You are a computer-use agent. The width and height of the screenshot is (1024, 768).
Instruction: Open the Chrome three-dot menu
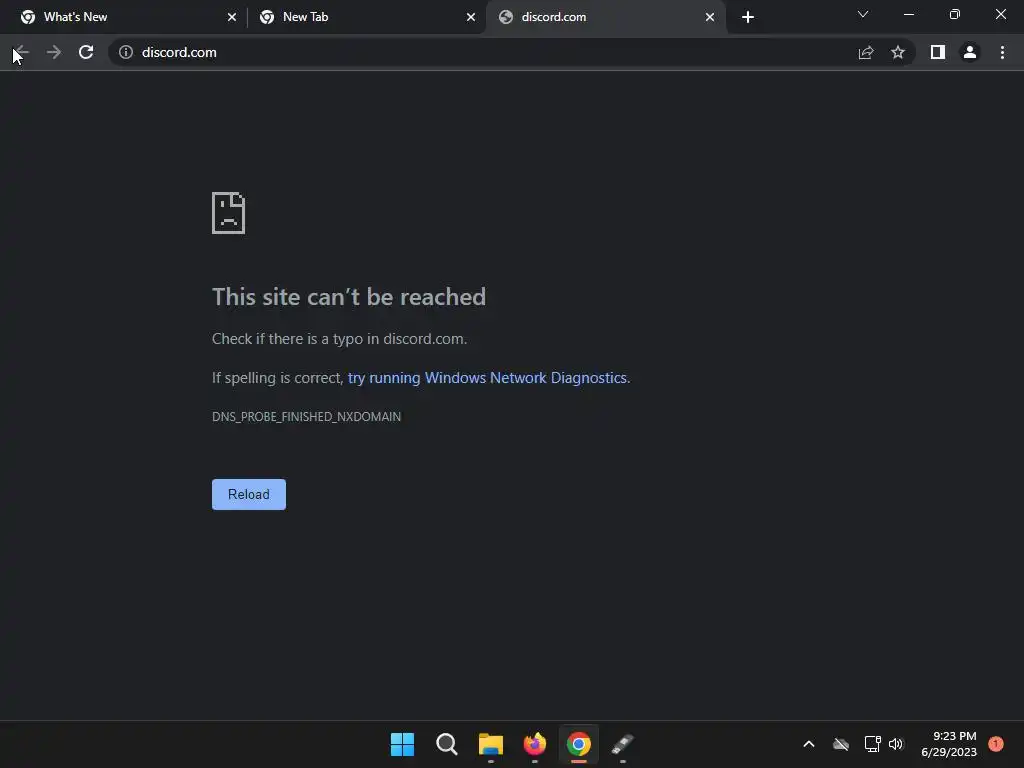(1002, 52)
